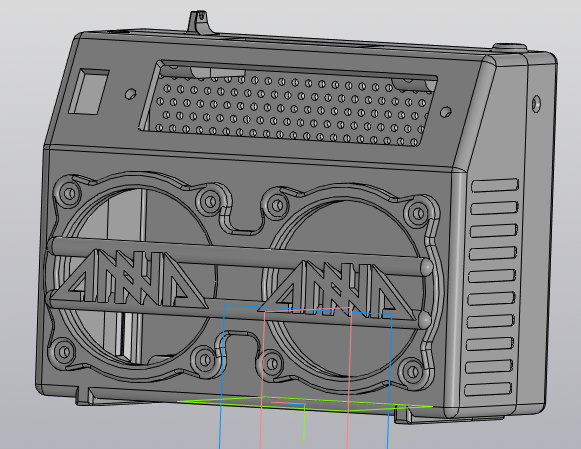Select the round hole right of the mesh panel
Screen dimensions: 581x449
pos(445,112)
